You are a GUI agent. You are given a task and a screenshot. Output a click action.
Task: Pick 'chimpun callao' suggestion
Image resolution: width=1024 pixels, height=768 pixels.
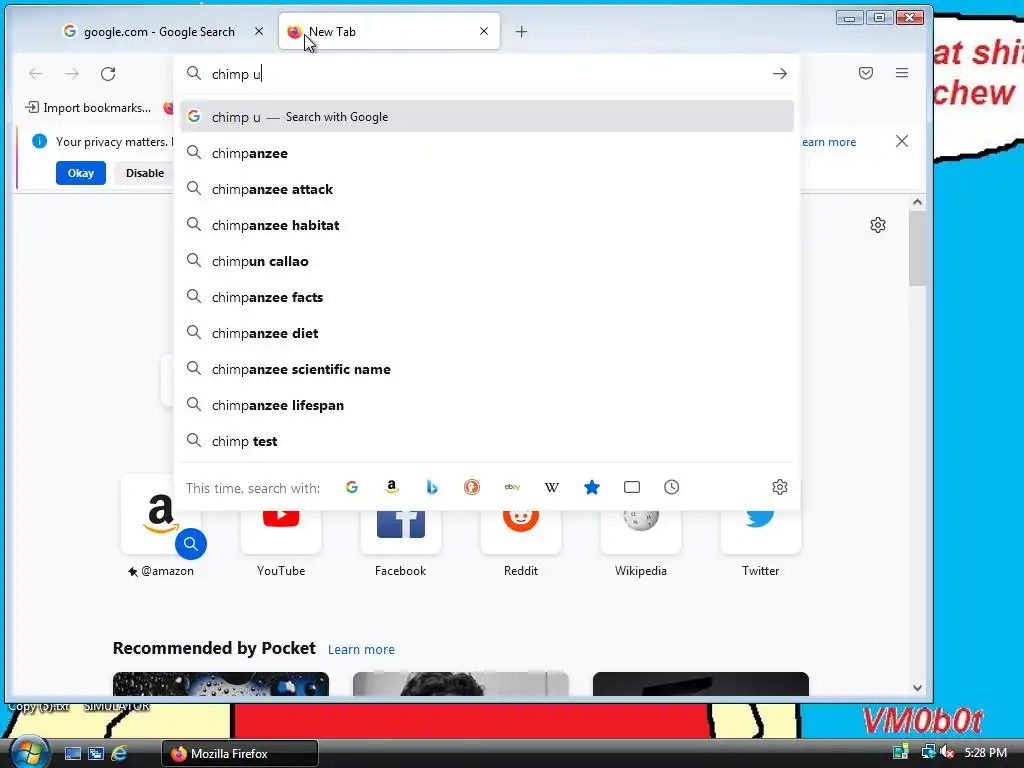click(487, 261)
